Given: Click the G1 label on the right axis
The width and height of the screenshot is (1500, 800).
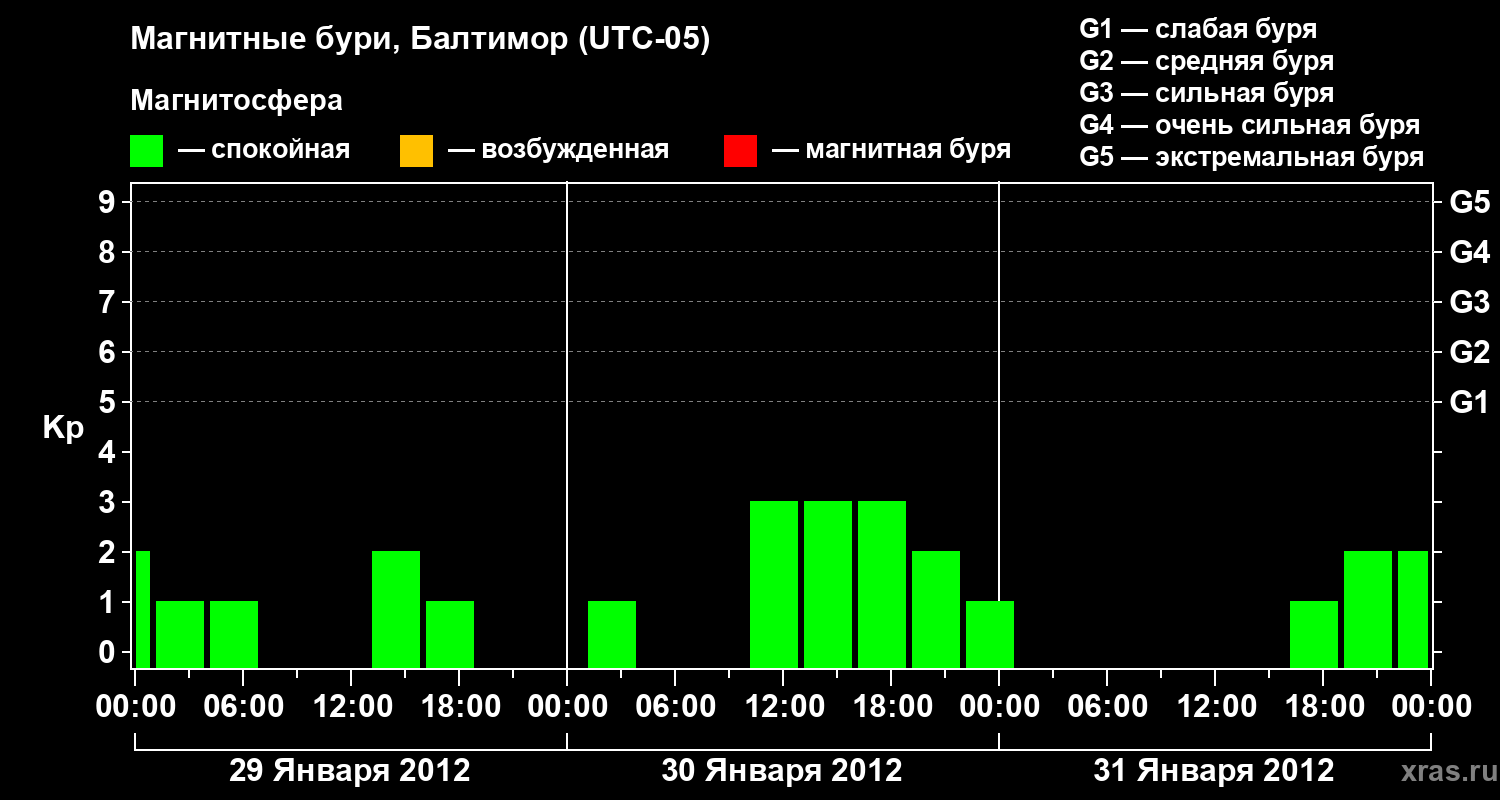Looking at the screenshot, I should [x=1470, y=402].
